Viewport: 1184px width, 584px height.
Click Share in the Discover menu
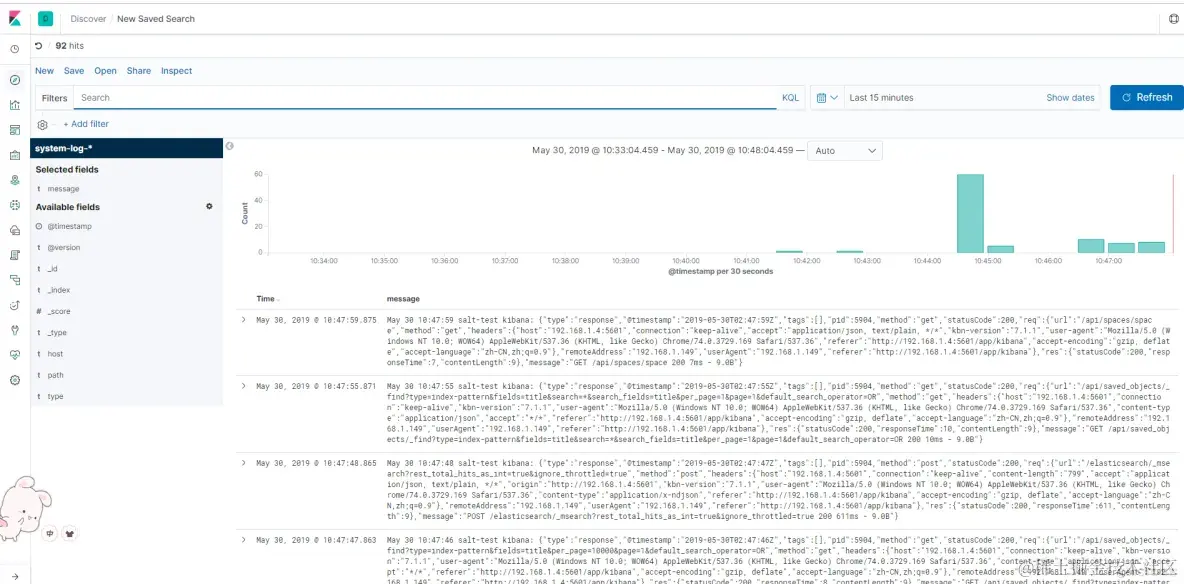click(139, 71)
